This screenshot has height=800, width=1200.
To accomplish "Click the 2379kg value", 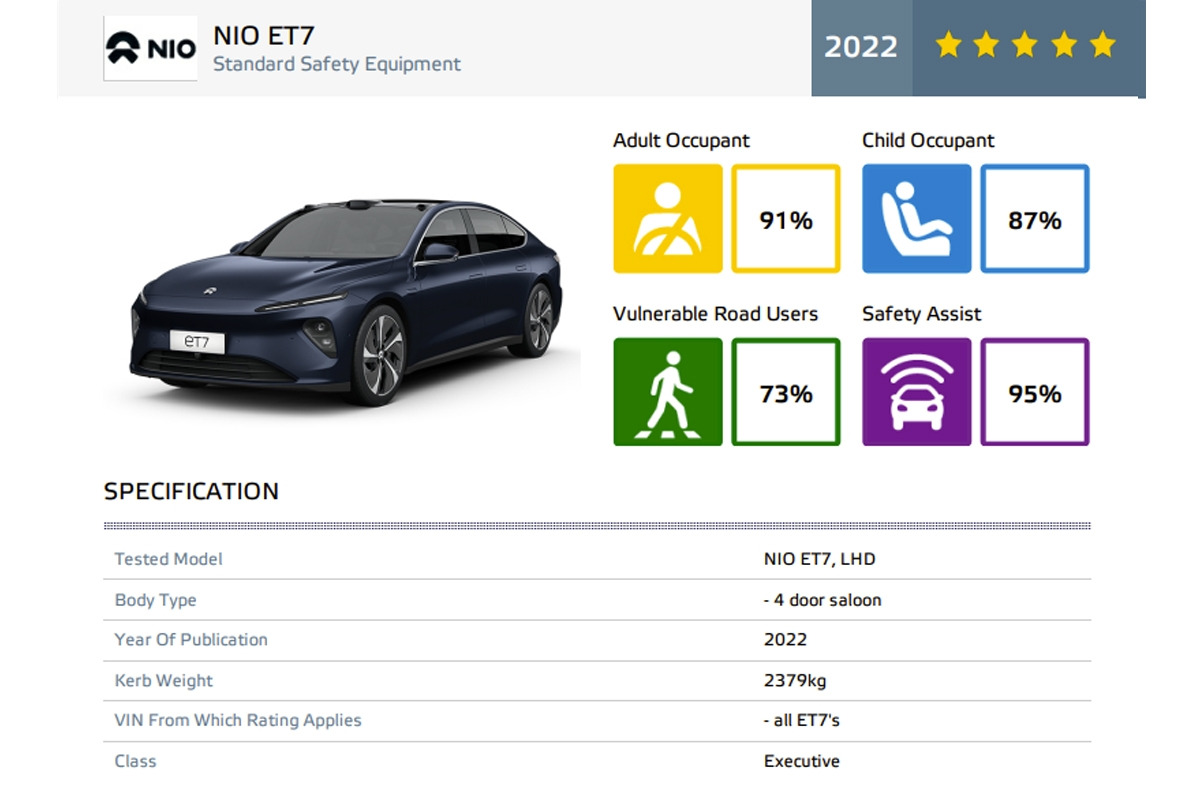I will (795, 681).
